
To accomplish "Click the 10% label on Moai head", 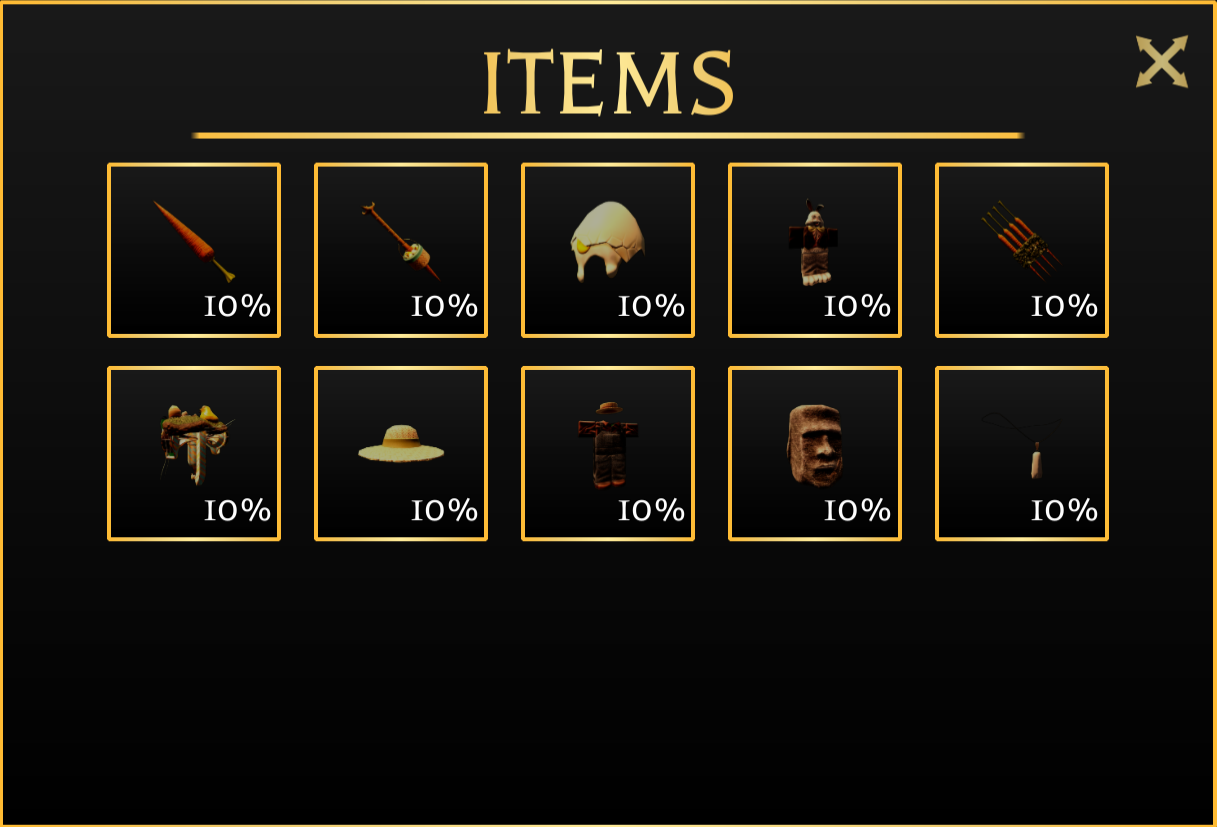I will coord(858,510).
